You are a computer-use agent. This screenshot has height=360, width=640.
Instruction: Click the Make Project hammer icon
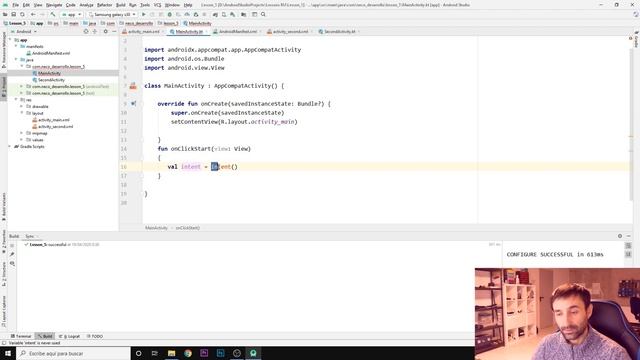53,14
